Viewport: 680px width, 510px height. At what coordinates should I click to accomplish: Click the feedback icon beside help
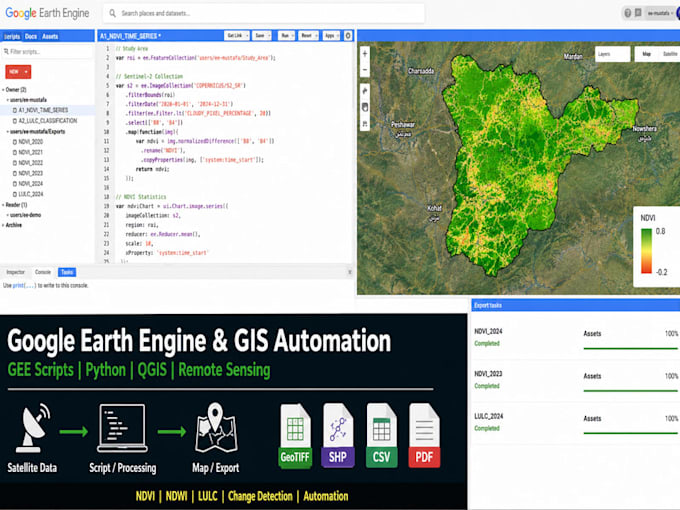point(638,13)
